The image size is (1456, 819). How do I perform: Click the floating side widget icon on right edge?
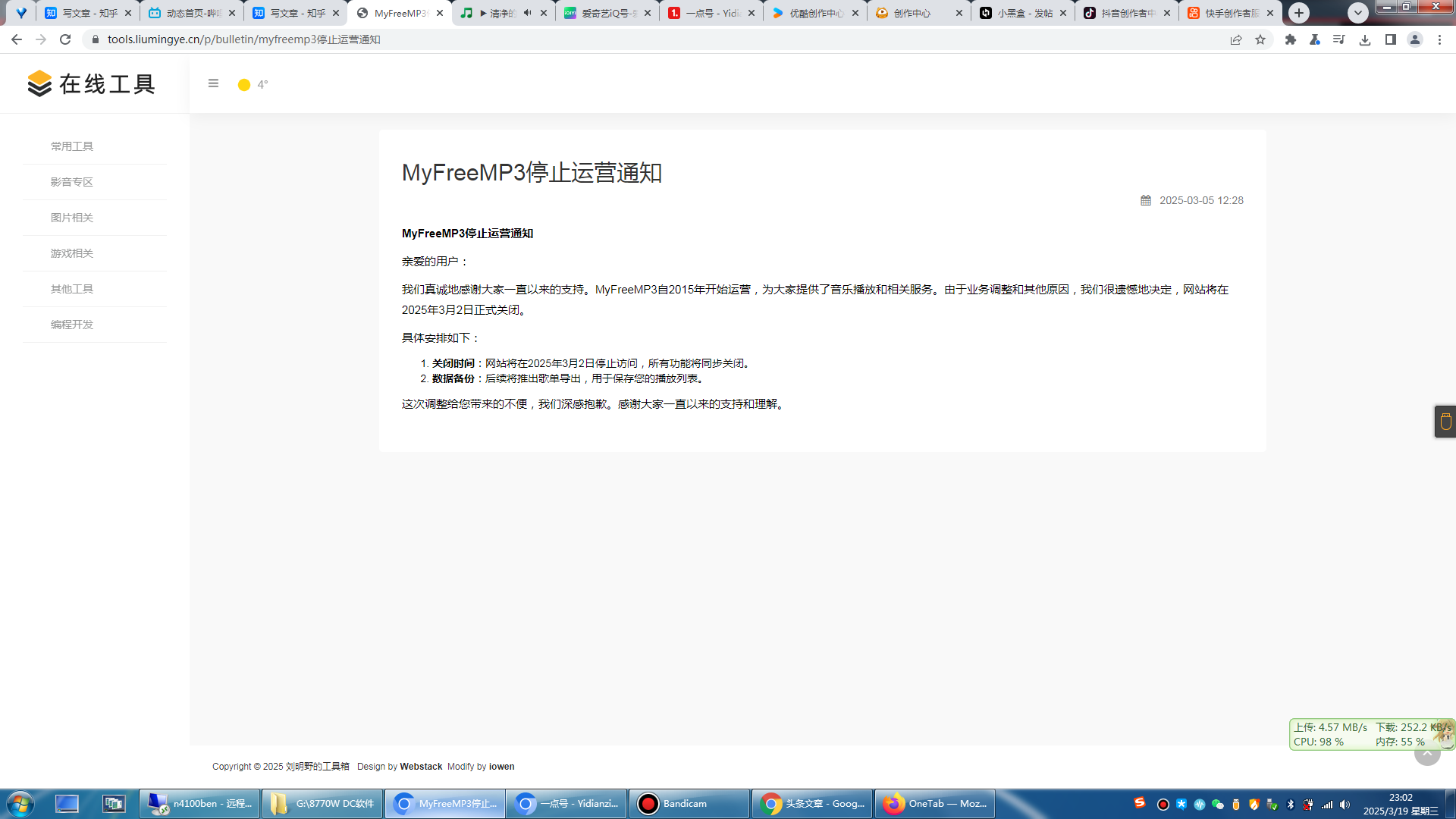1445,422
